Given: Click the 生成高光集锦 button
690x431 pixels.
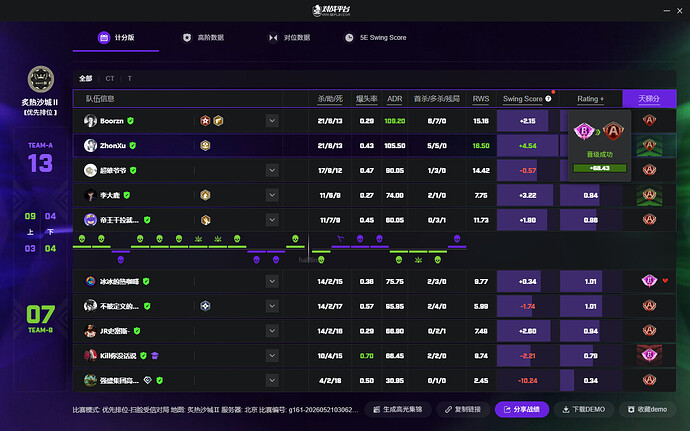Looking at the screenshot, I should click(x=397, y=409).
